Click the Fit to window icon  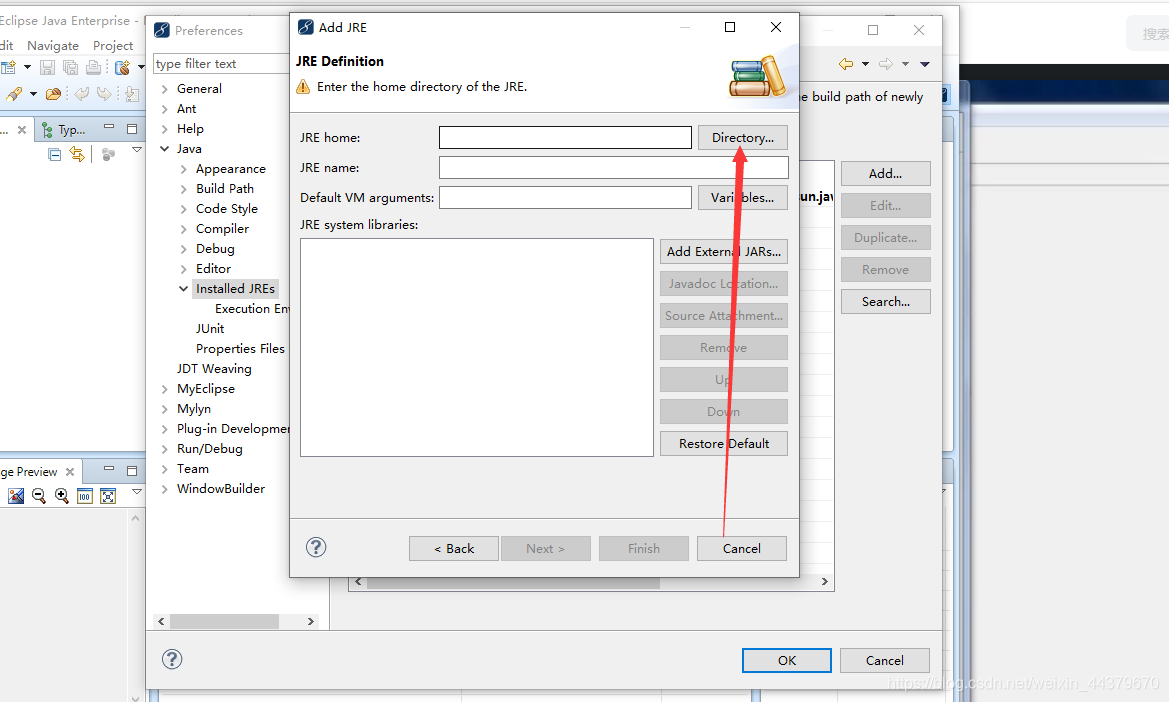(108, 496)
